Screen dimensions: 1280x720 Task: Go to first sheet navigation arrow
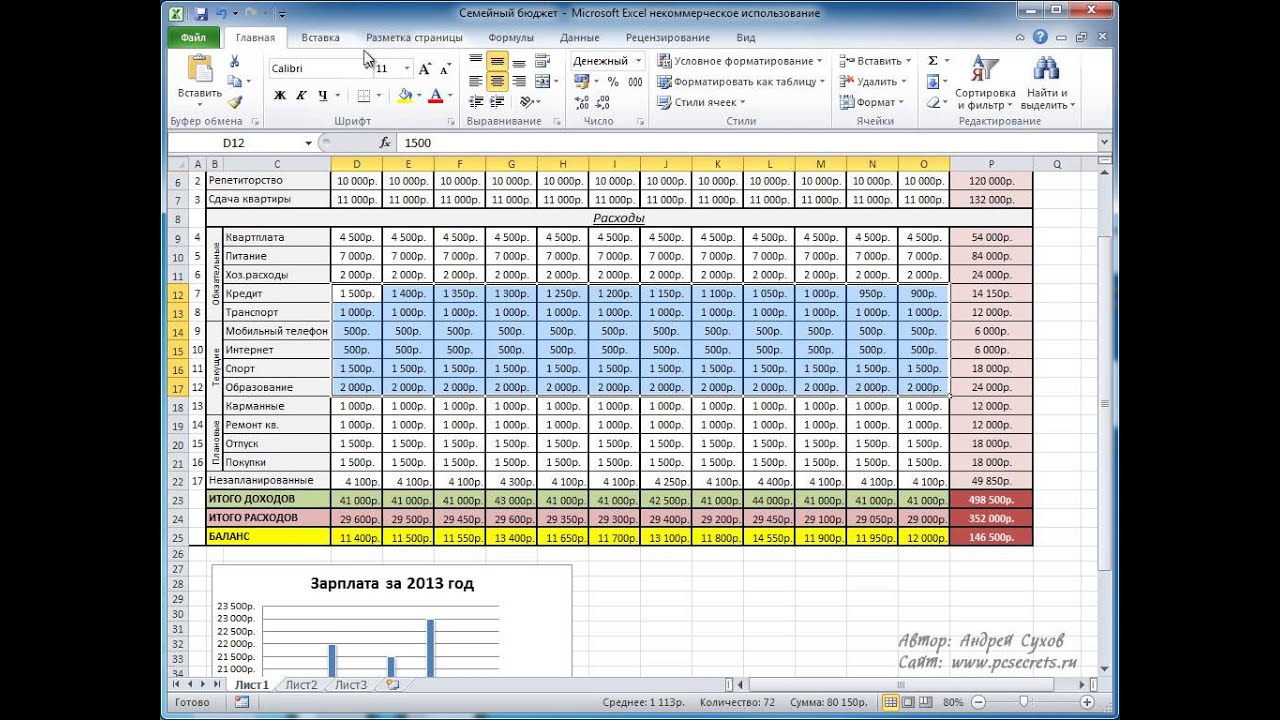[177, 685]
